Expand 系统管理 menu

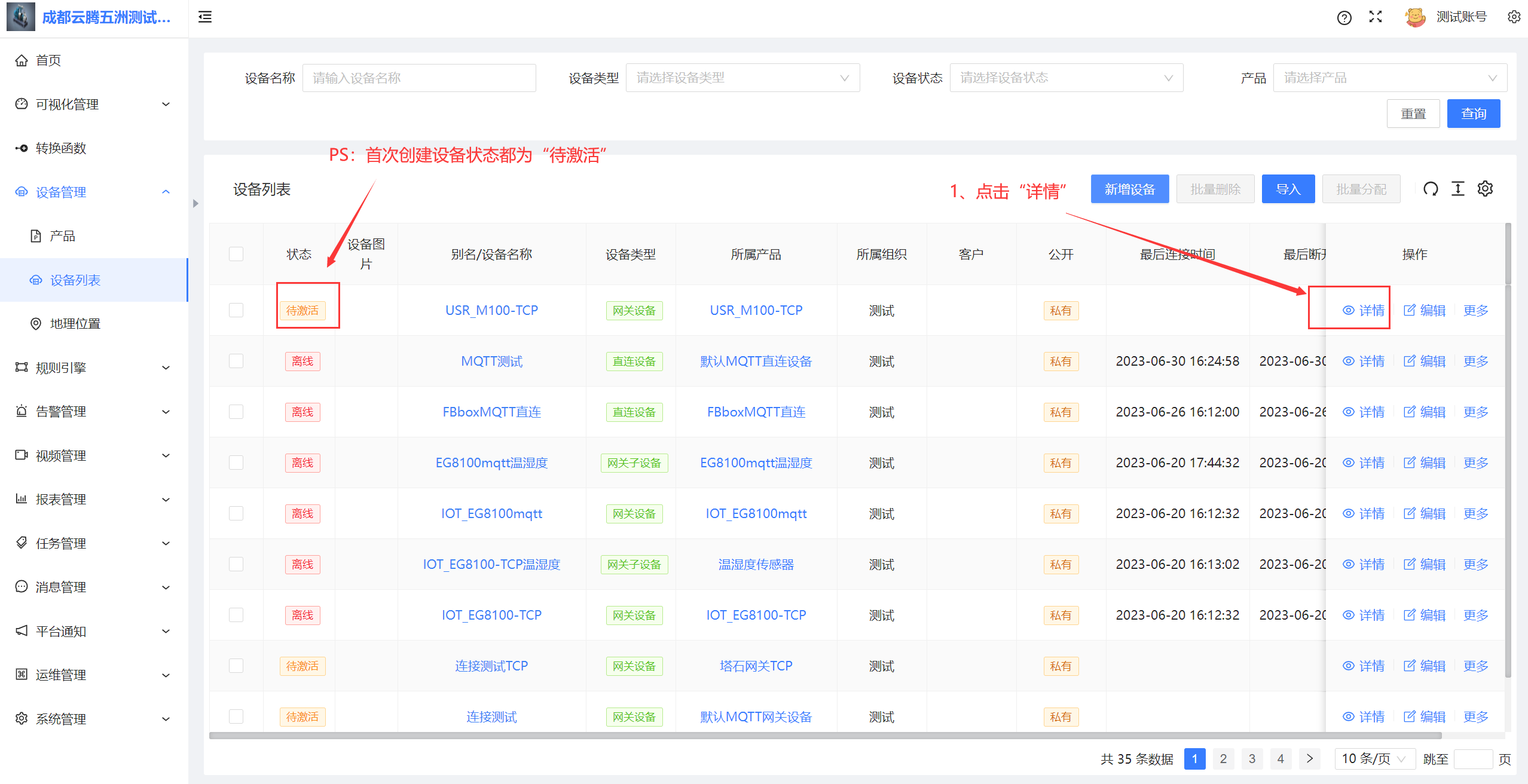[x=94, y=719]
